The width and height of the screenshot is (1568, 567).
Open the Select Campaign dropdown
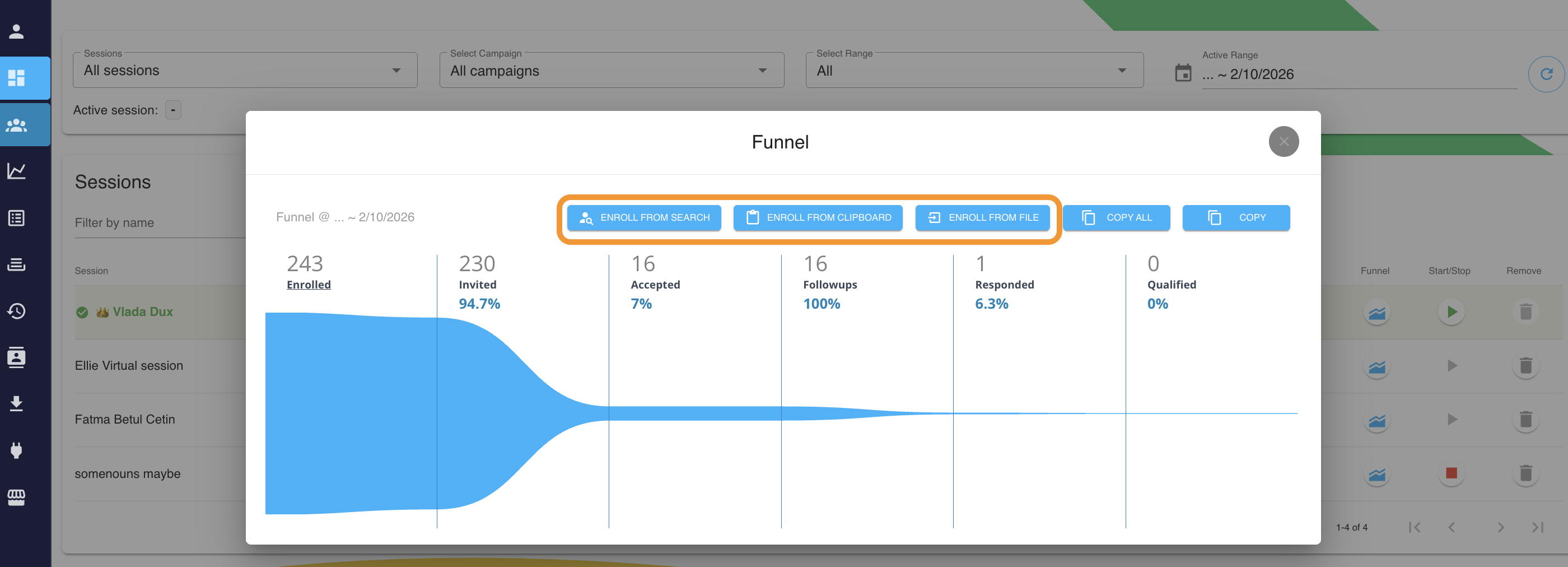point(611,71)
